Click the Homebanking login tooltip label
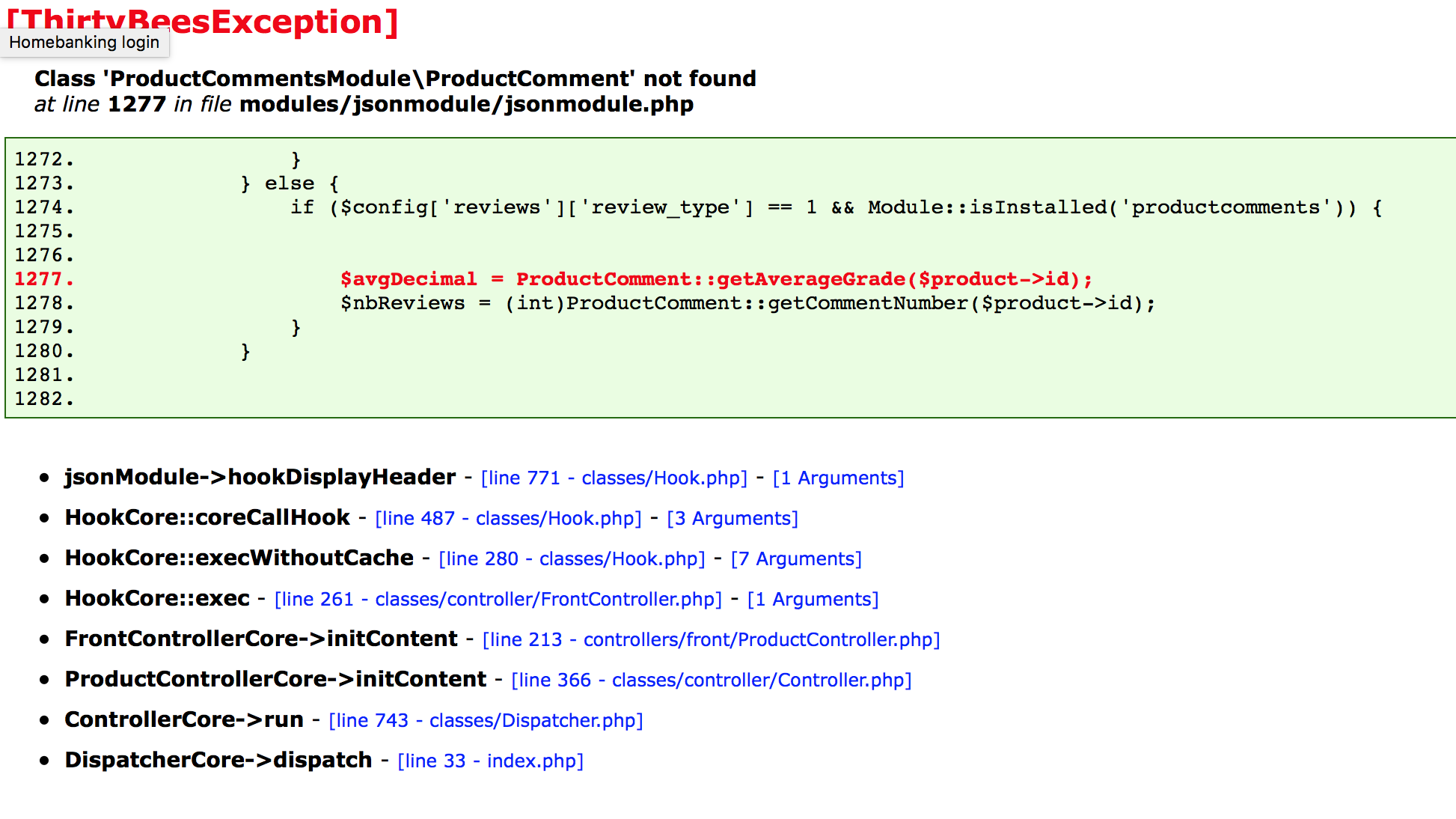The width and height of the screenshot is (1456, 819). 84,43
